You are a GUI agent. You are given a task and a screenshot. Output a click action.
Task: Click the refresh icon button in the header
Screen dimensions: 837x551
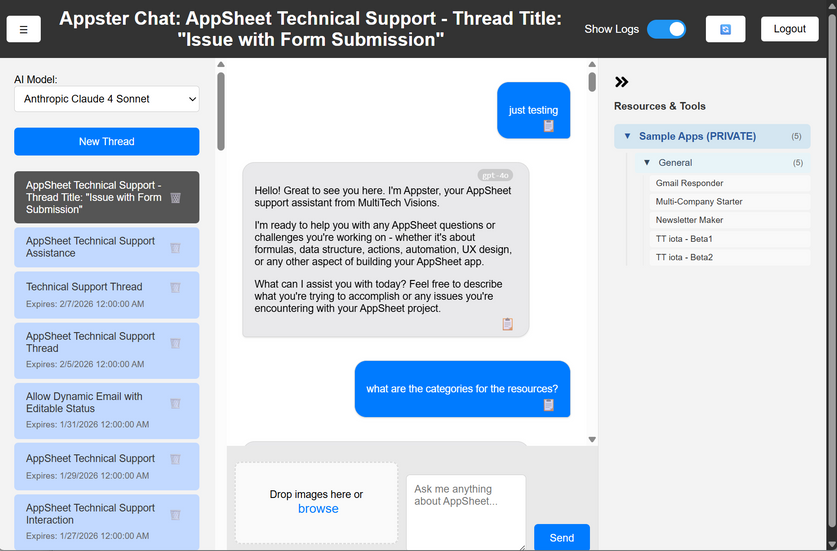(725, 29)
